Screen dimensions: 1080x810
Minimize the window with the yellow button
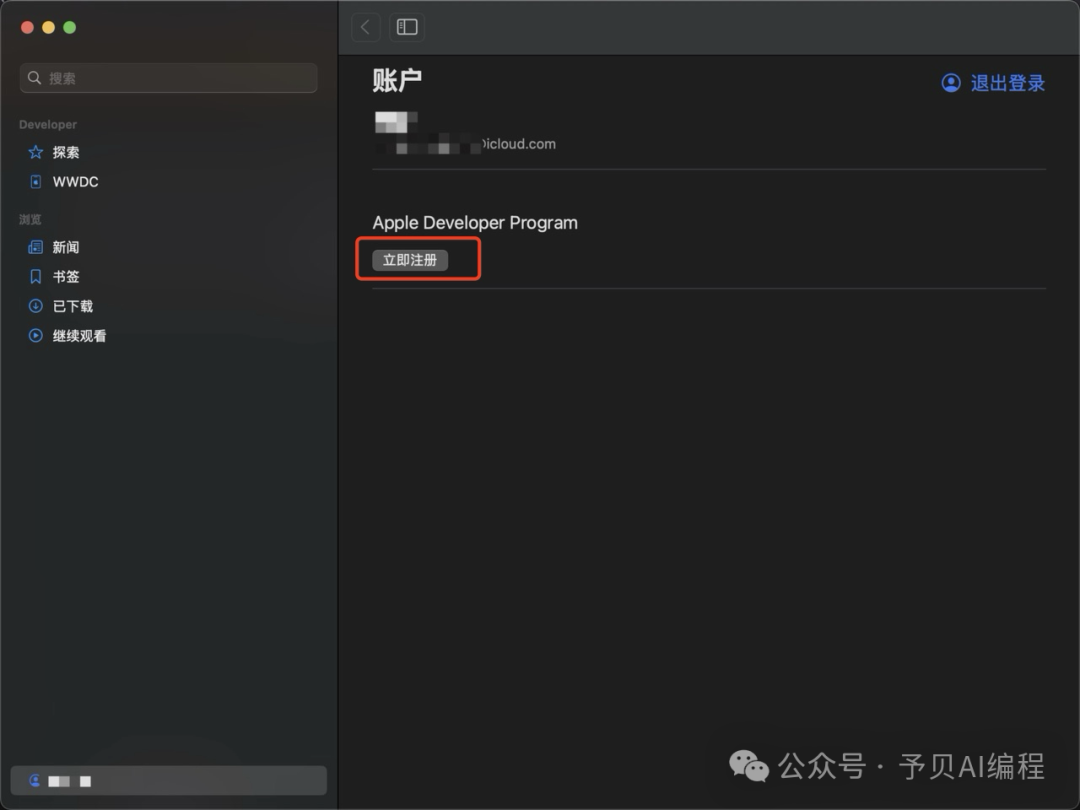click(x=48, y=28)
